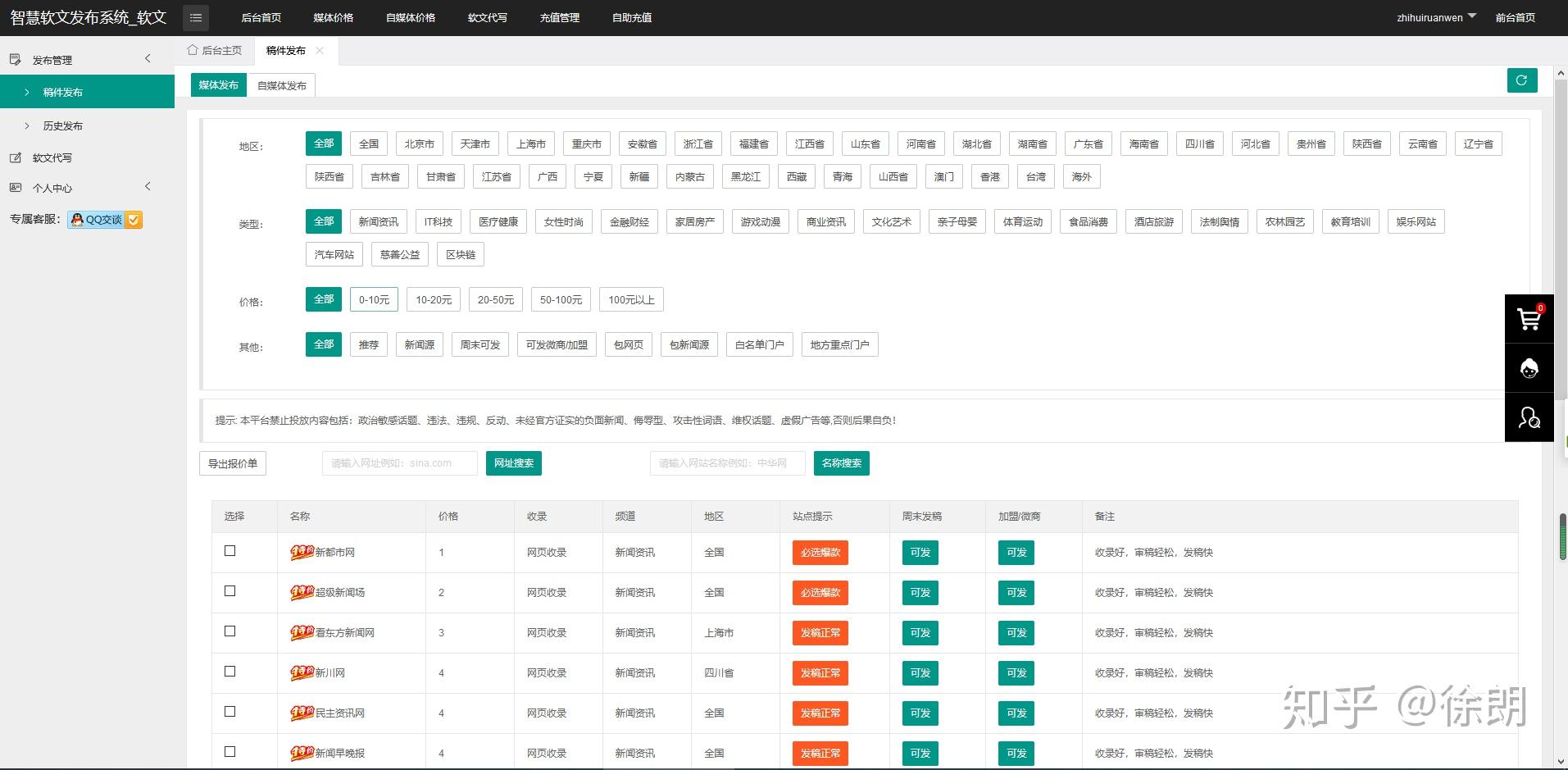1568x770 pixels.
Task: Click weekend 可发 badge in 超级新闻场 row
Action: pos(920,592)
